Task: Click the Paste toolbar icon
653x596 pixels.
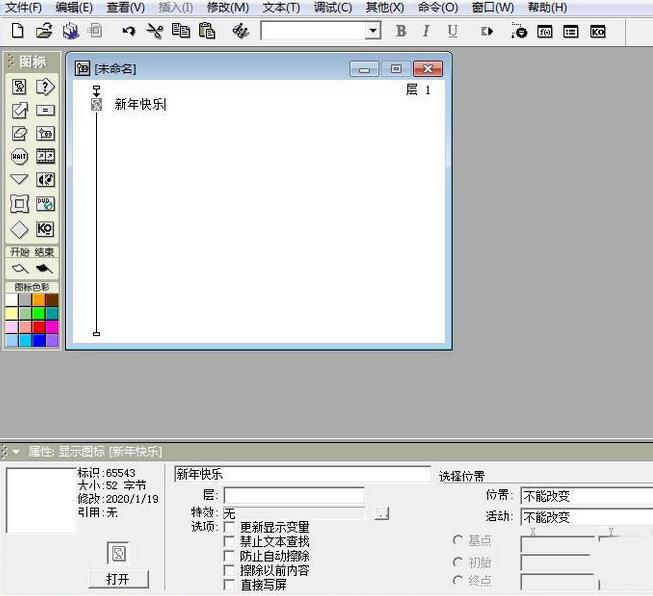Action: (x=207, y=31)
